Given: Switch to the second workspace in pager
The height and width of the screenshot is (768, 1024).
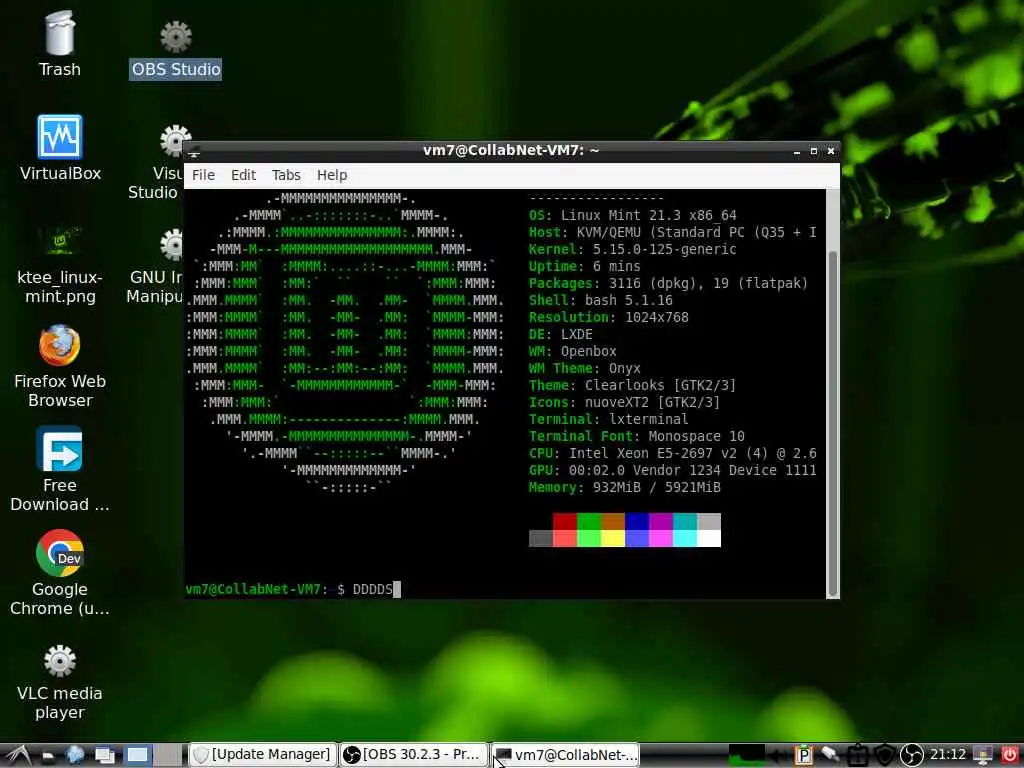Looking at the screenshot, I should coord(167,755).
